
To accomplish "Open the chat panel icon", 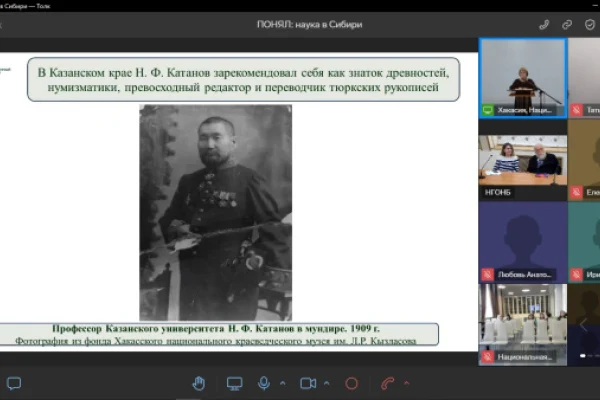I will pos(14,383).
